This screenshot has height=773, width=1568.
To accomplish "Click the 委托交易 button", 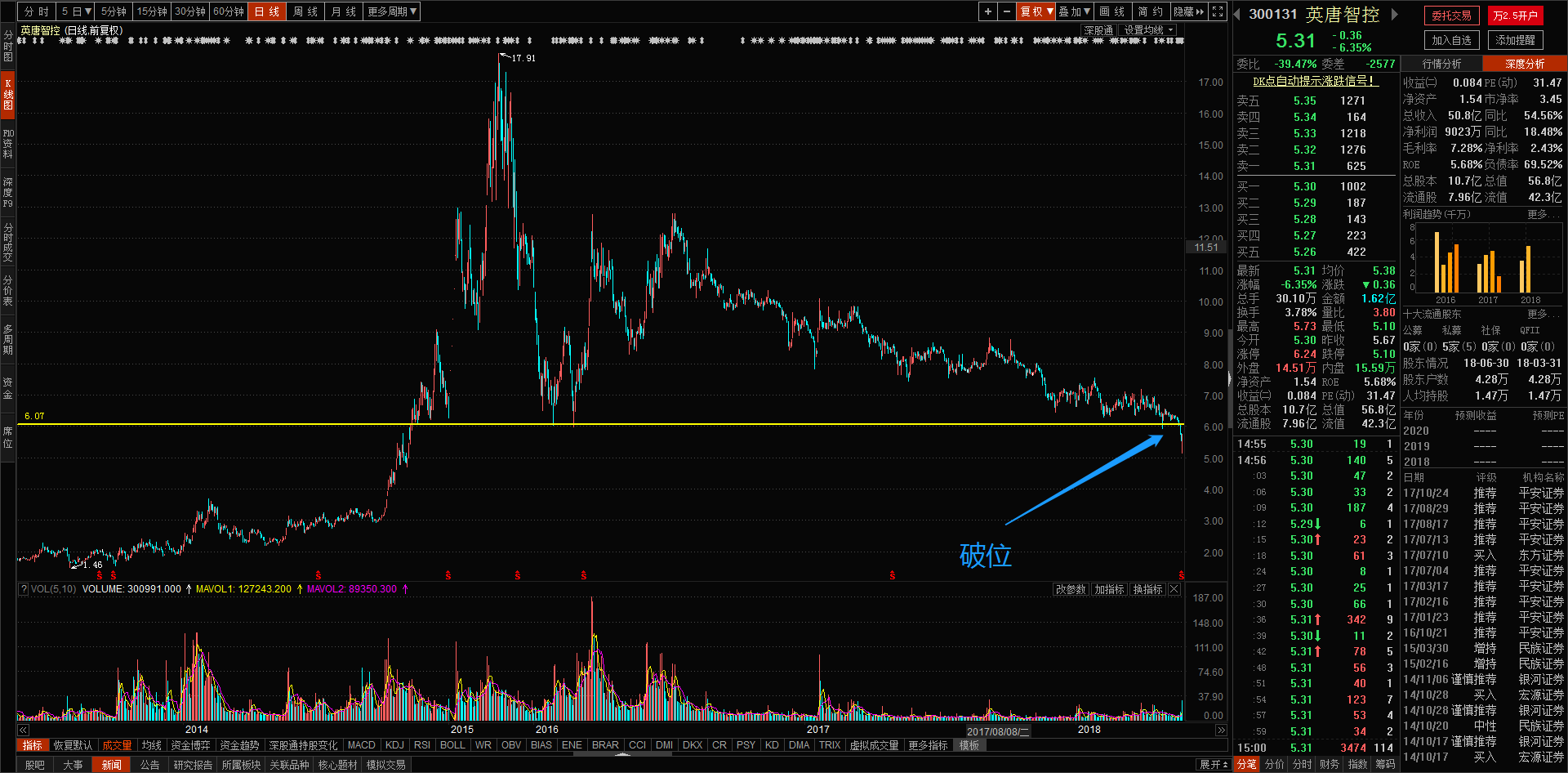I will point(1452,16).
